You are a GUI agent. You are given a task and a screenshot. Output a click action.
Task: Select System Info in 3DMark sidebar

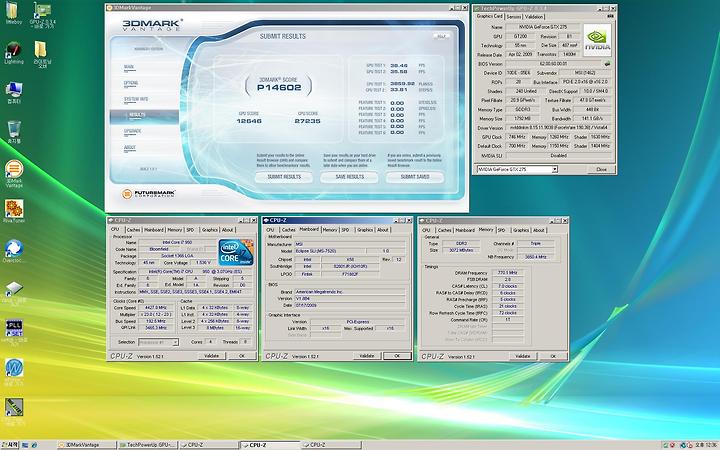136,99
